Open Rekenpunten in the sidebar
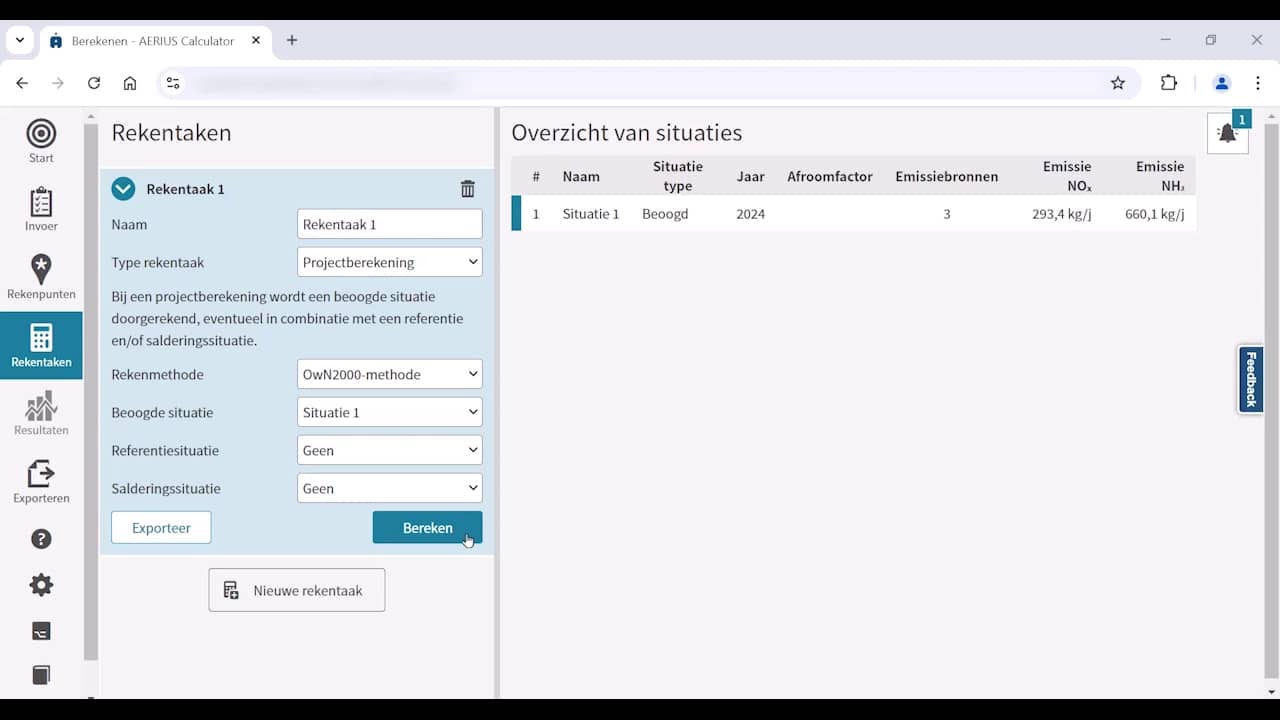The width and height of the screenshot is (1280, 720). pyautogui.click(x=41, y=277)
